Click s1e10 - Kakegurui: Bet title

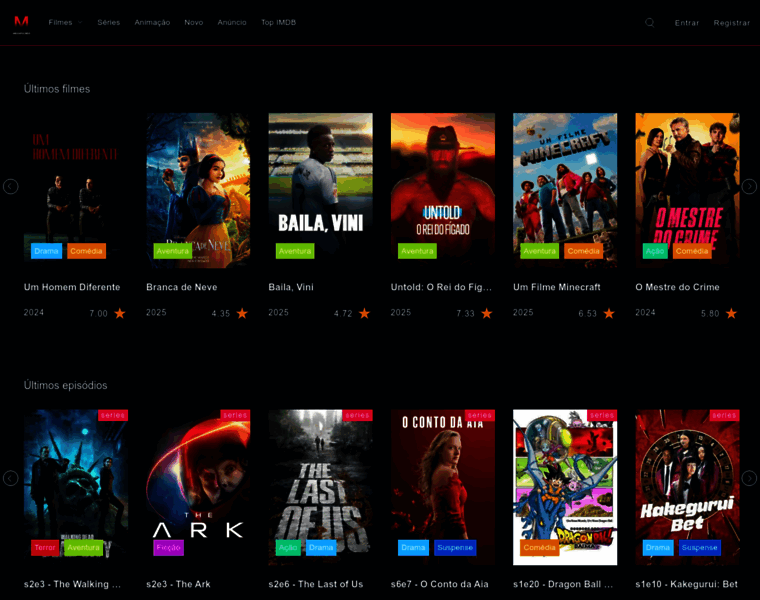coord(686,584)
